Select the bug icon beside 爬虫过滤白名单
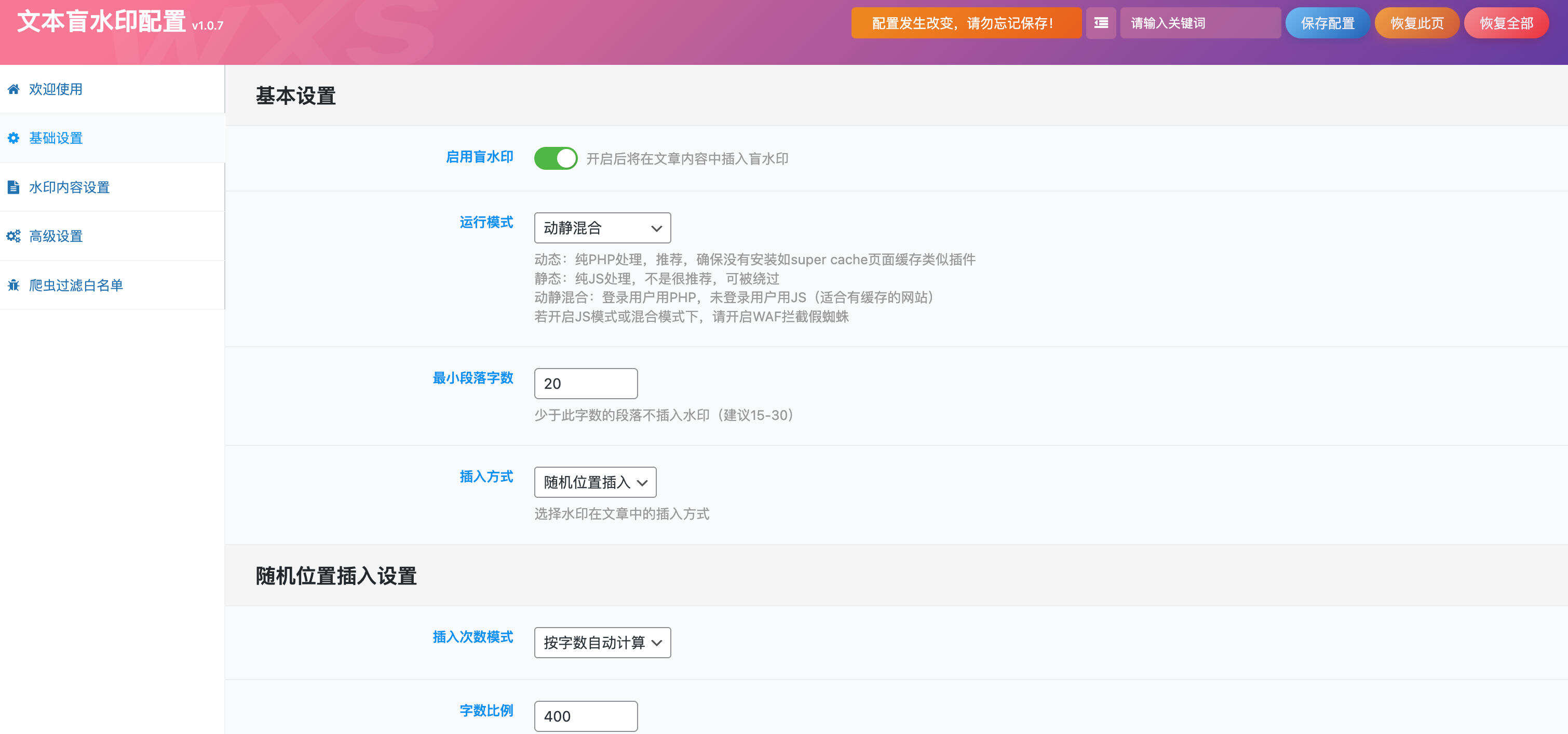The image size is (1568, 734). tap(13, 285)
